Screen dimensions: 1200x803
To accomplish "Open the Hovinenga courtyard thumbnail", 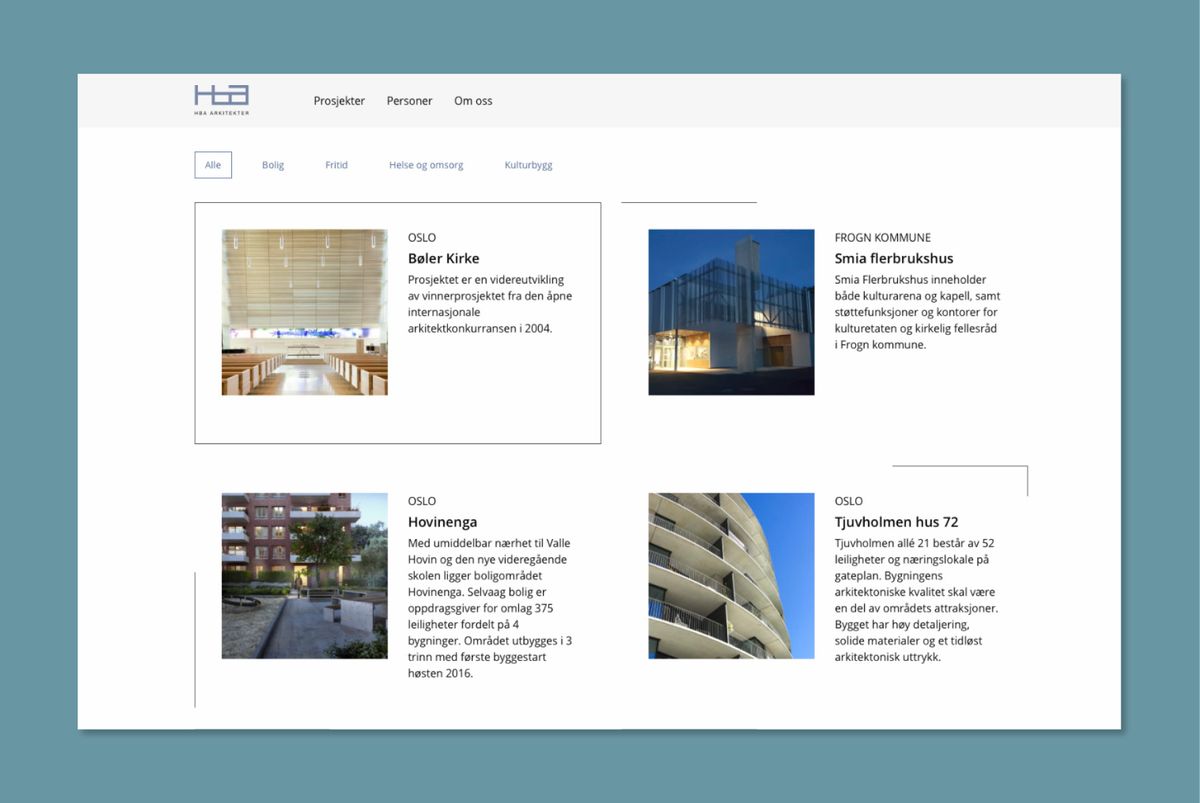I will click(x=304, y=576).
